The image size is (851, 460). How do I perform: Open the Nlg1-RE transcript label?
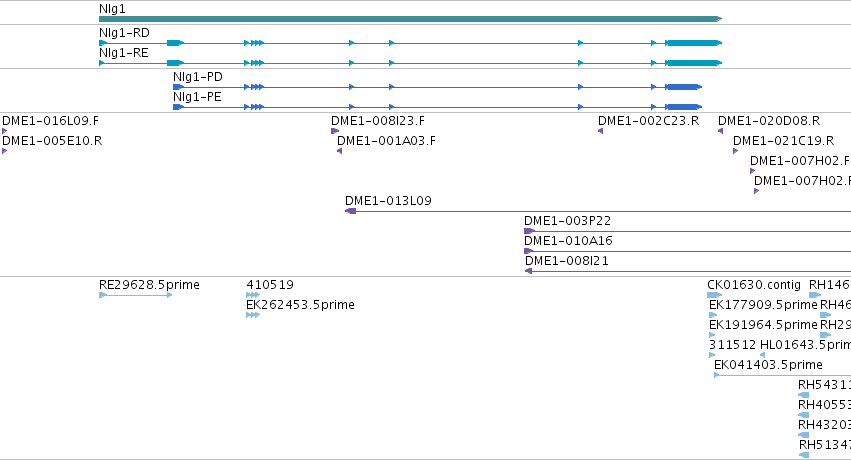(123, 53)
